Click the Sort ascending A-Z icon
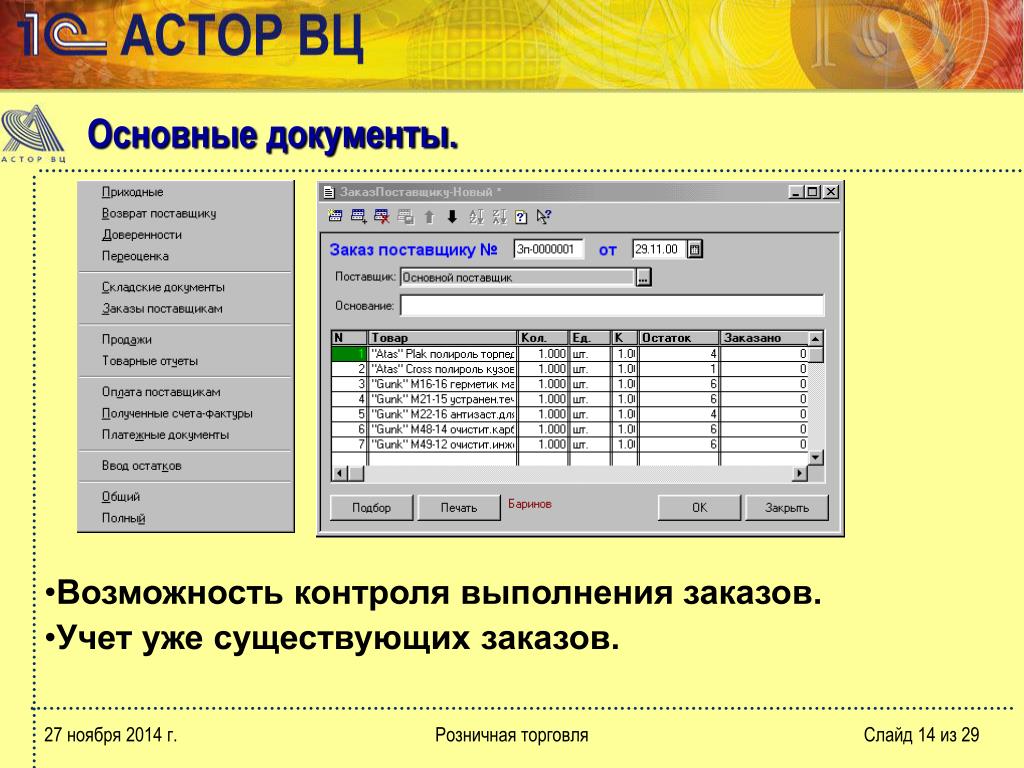This screenshot has width=1024, height=768. pos(477,217)
